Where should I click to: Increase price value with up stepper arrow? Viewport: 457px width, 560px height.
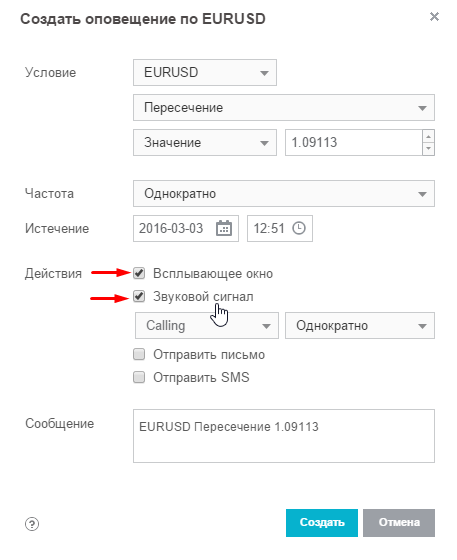tap(428, 136)
